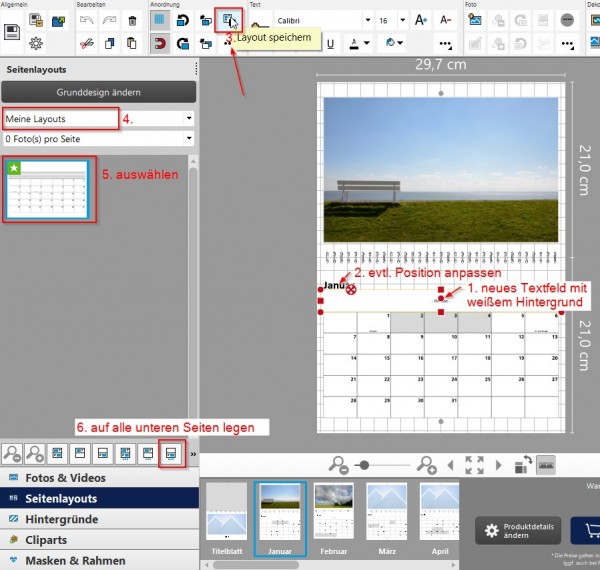Click the settings gear icon under Allgemein
The height and width of the screenshot is (570, 600).
(35, 43)
